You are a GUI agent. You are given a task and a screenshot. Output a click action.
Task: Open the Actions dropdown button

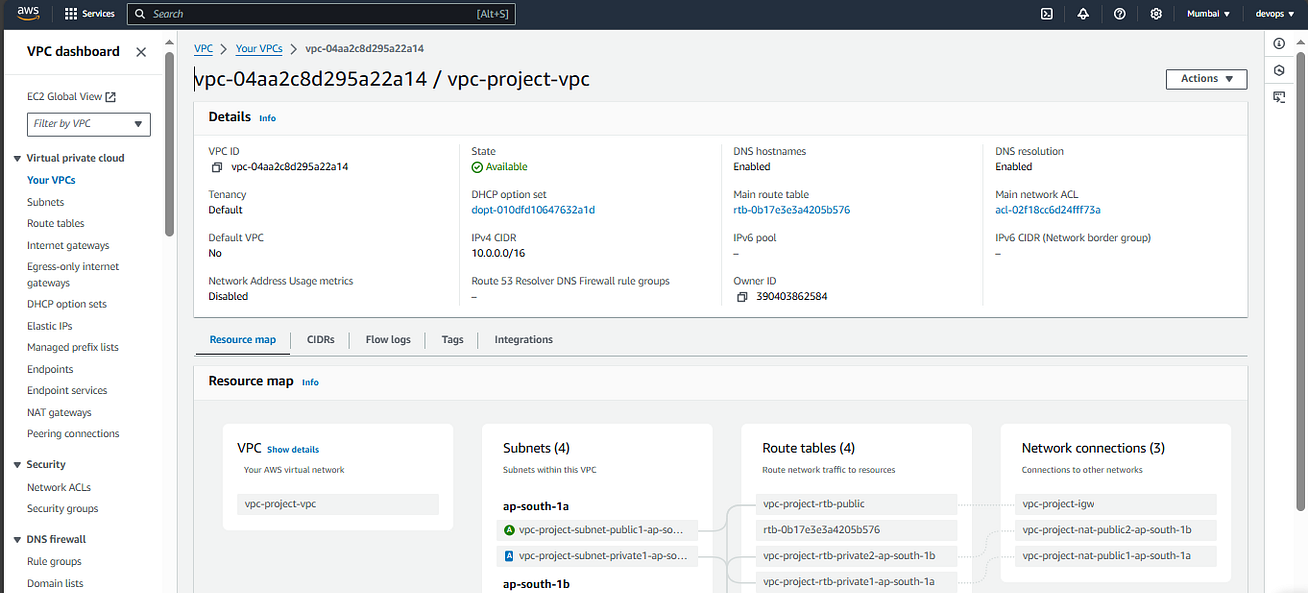pyautogui.click(x=1207, y=79)
